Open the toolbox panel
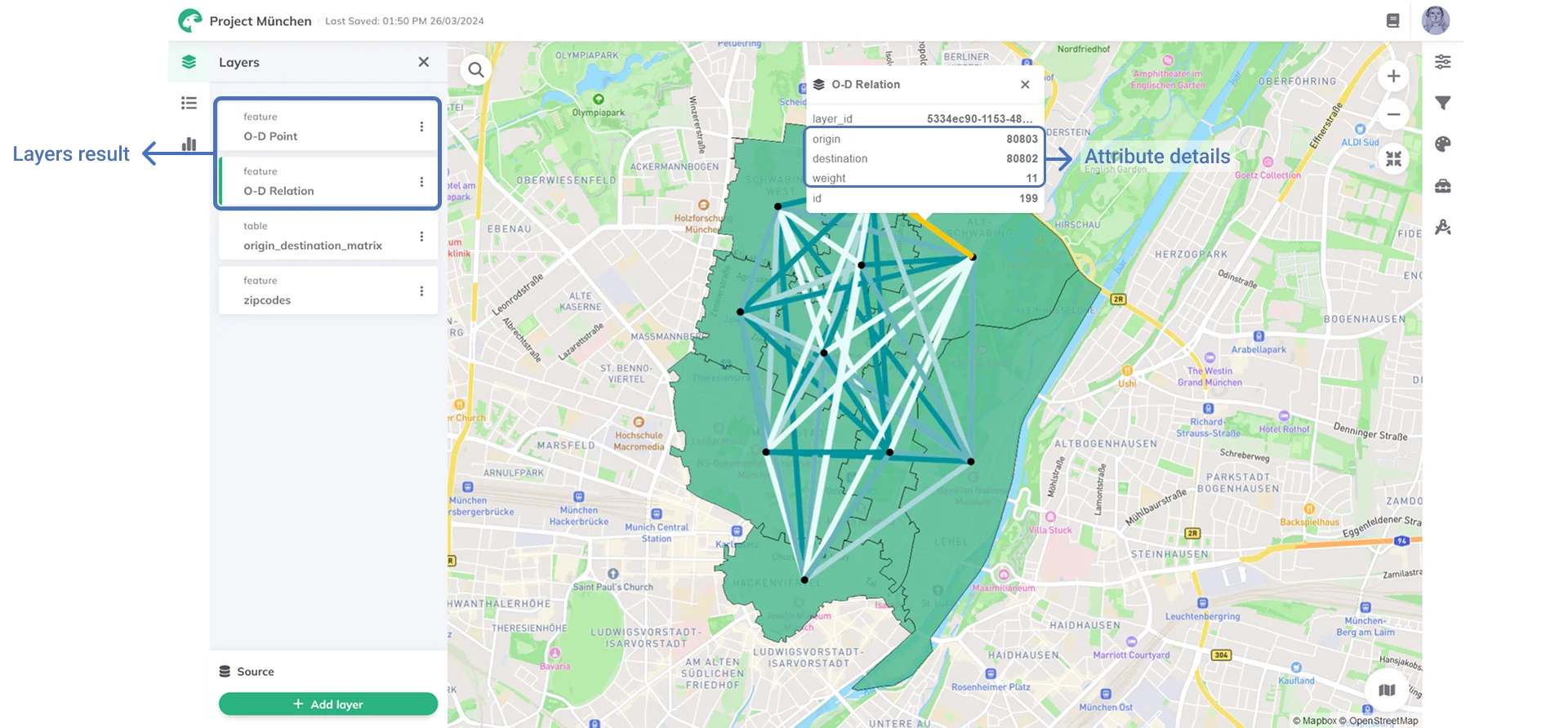 click(x=1443, y=186)
